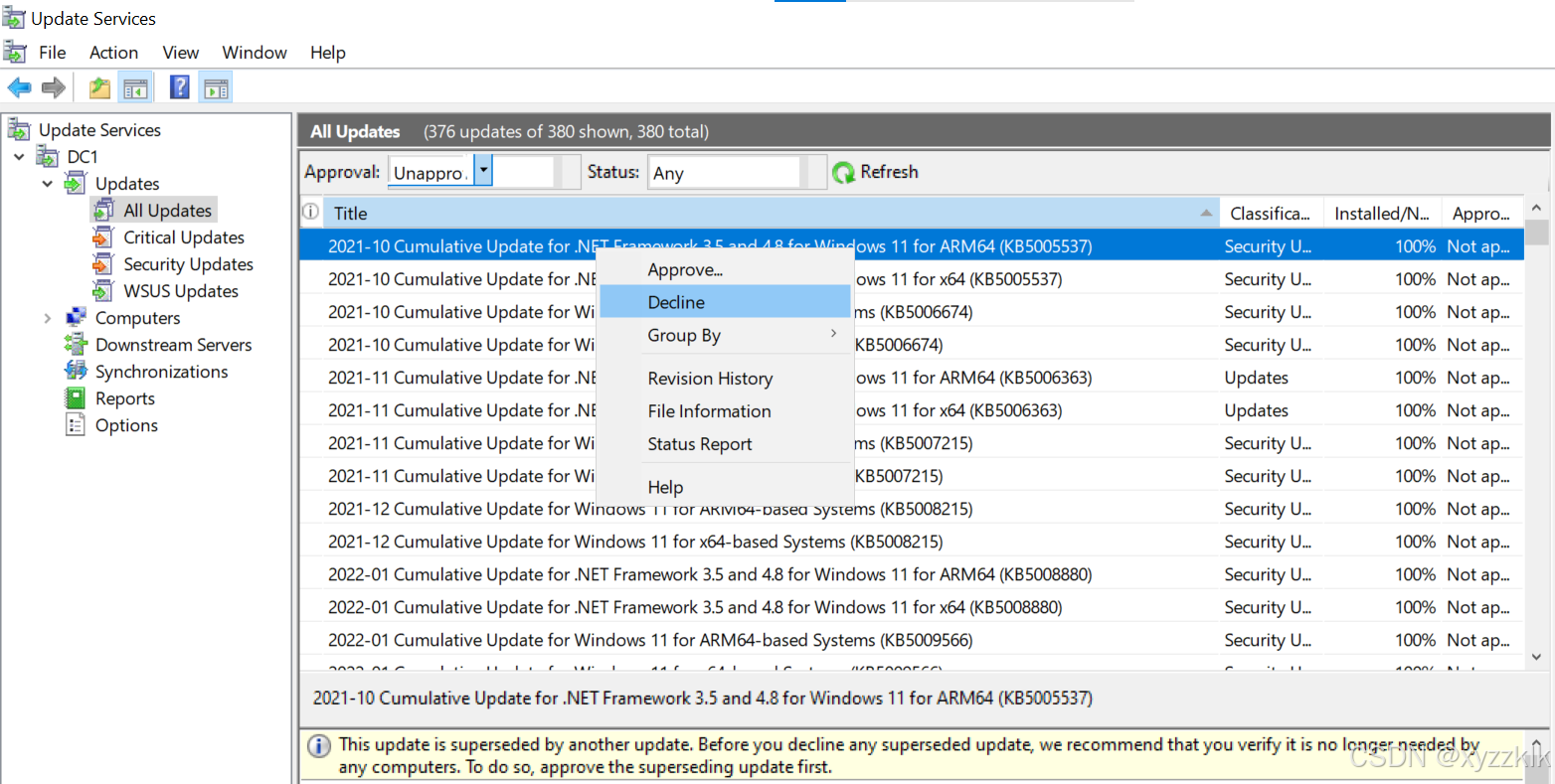This screenshot has height=784, width=1555.
Task: Select 2022-01 .NET Framework ARM64 KB5008880 row
Action: (x=912, y=574)
